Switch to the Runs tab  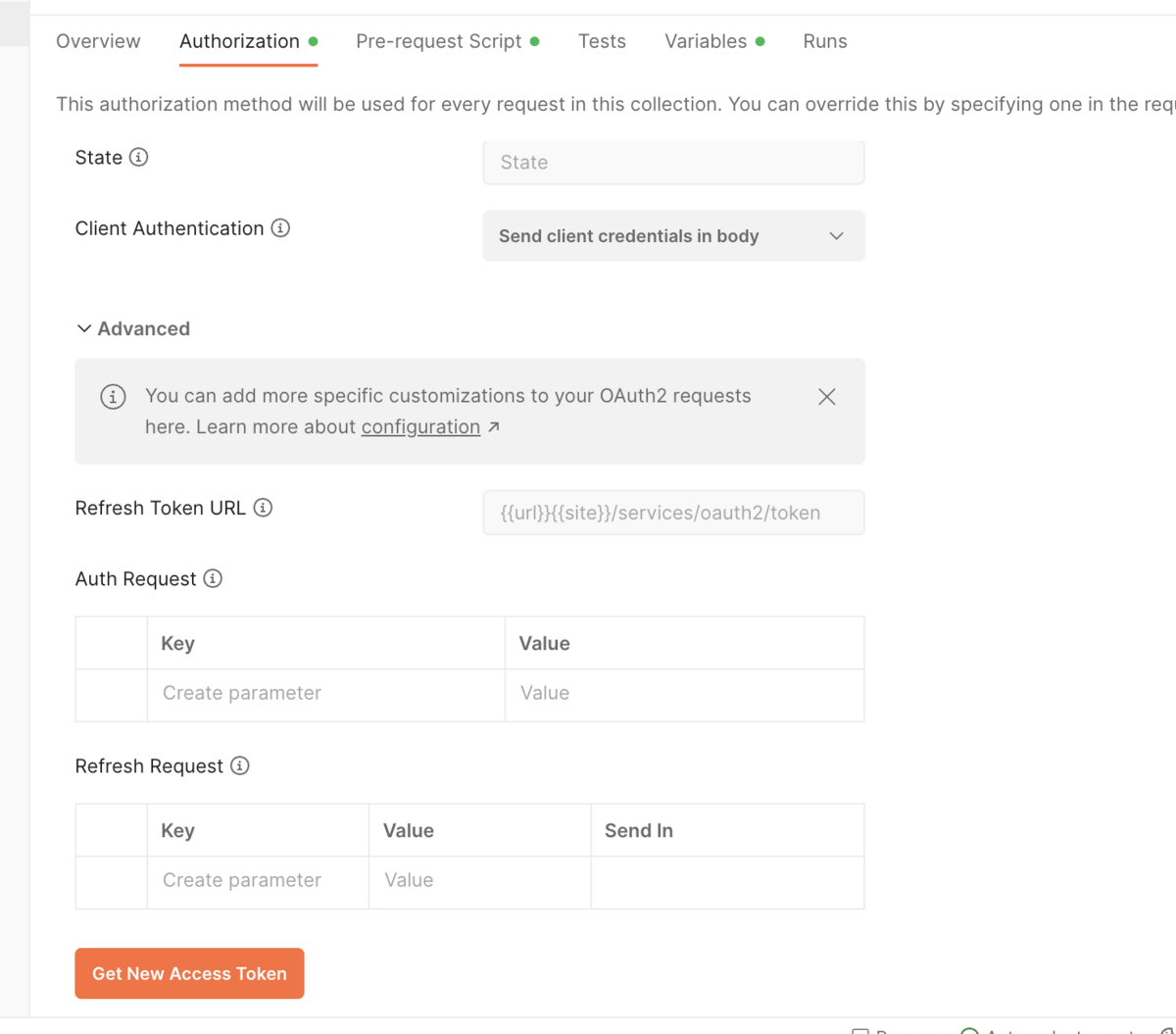tap(824, 41)
